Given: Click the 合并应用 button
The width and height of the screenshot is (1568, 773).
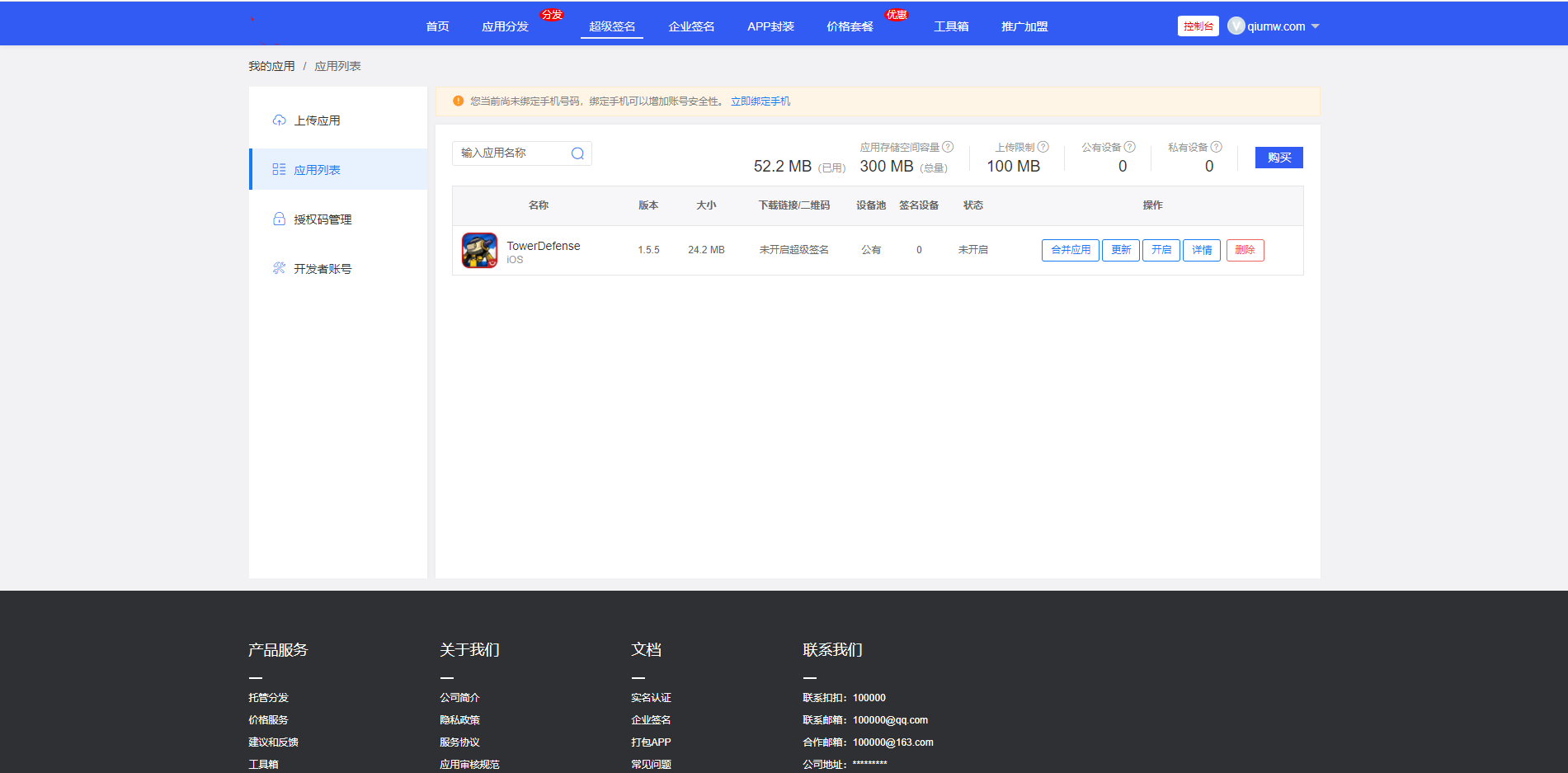Looking at the screenshot, I should tap(1070, 250).
